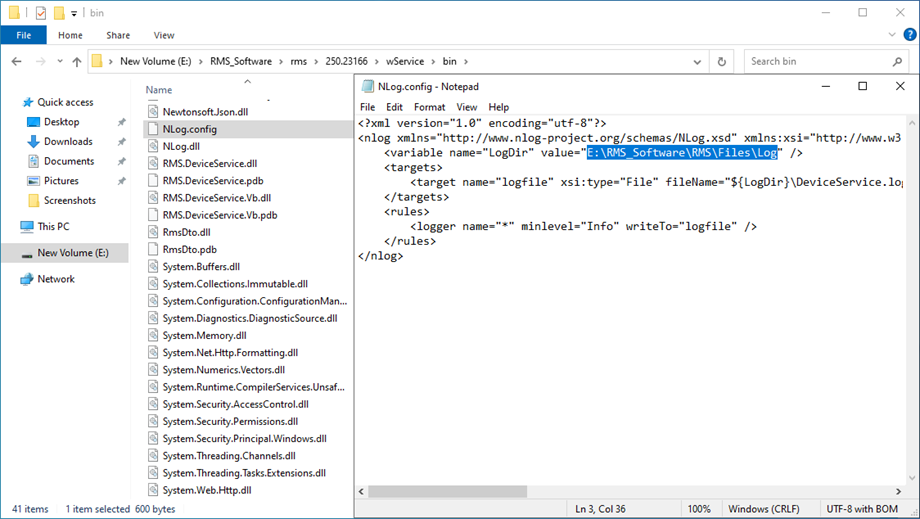Screen dimensions: 920x519
Task: Select System.Threading.Channels.dll file
Action: [x=229, y=456]
